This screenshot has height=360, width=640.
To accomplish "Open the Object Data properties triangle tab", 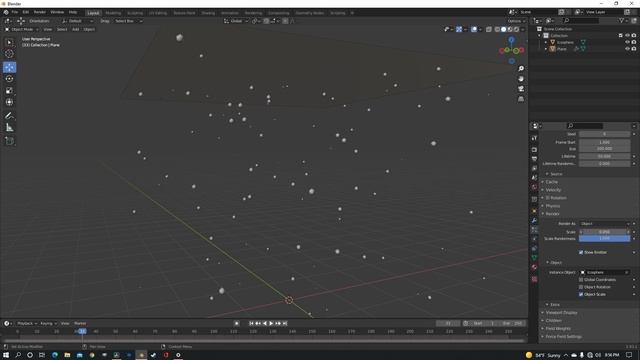I will click(x=534, y=258).
